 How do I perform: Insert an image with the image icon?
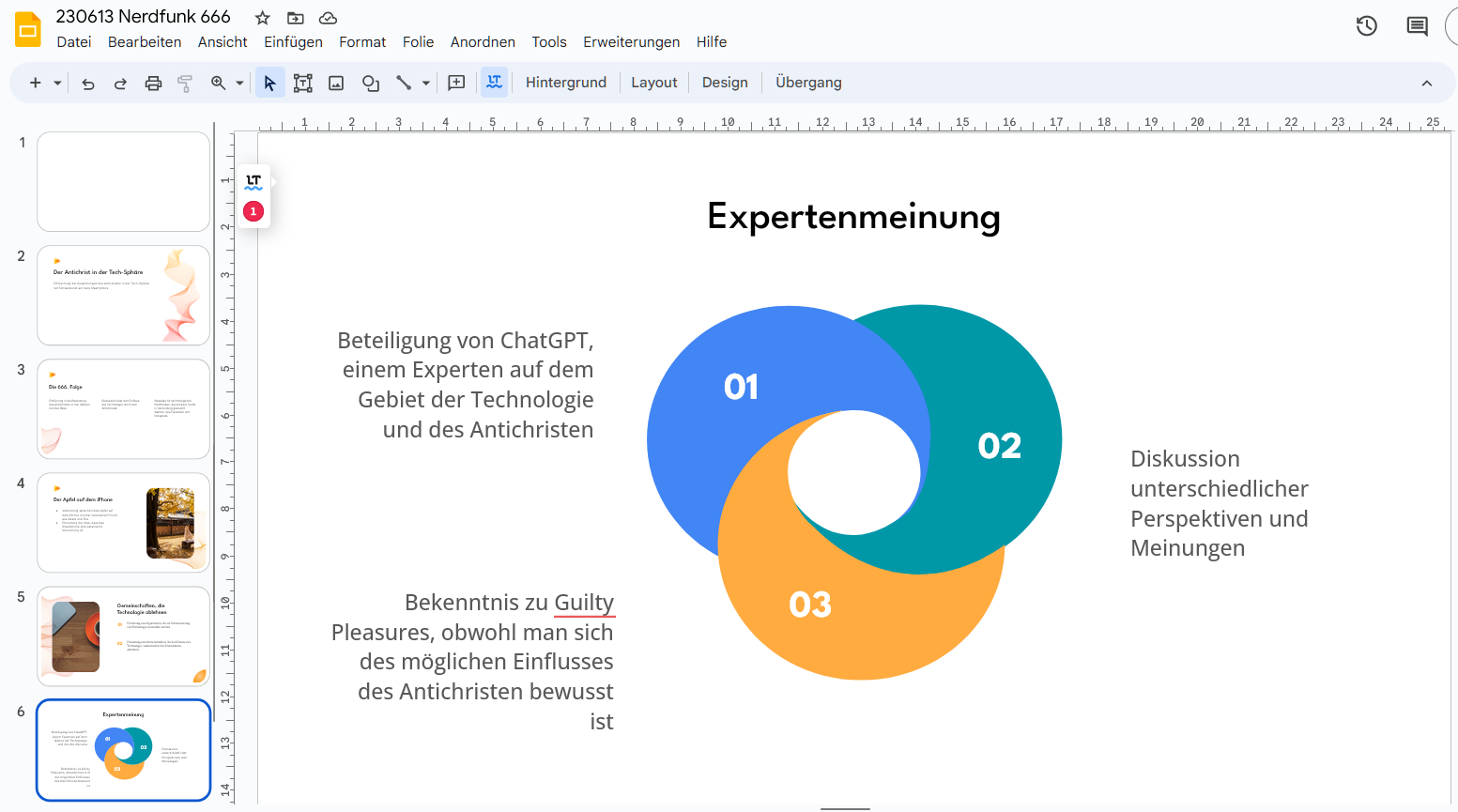click(x=336, y=84)
